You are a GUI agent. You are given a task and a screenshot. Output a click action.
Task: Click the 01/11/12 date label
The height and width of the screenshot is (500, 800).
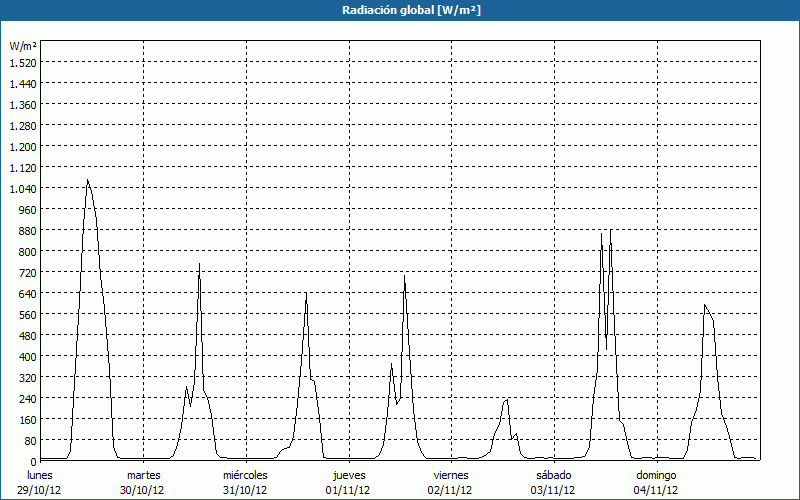point(348,490)
